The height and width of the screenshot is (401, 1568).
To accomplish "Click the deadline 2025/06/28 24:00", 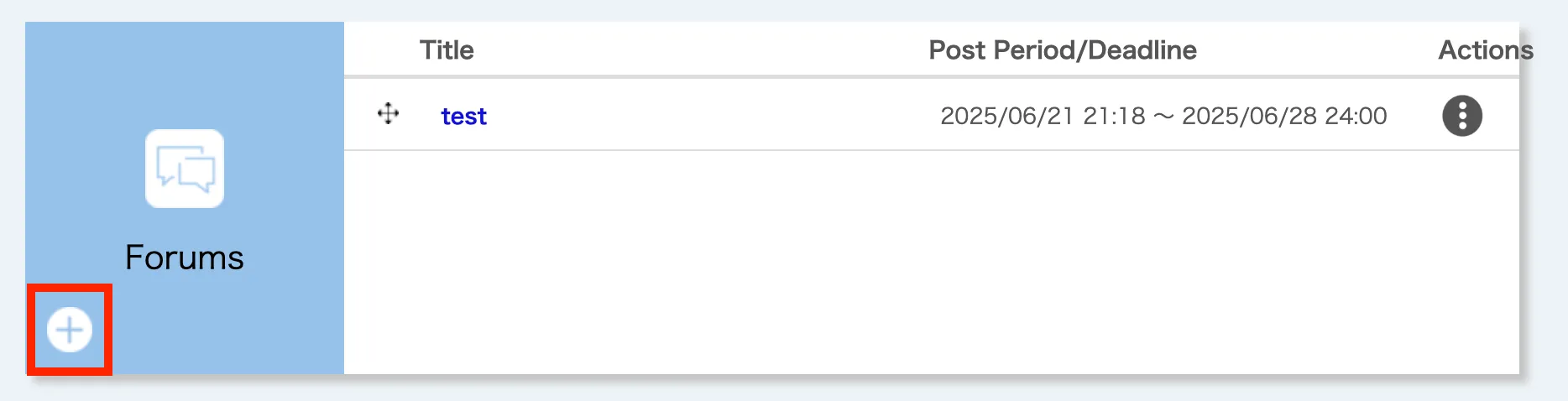I will coord(1283,116).
